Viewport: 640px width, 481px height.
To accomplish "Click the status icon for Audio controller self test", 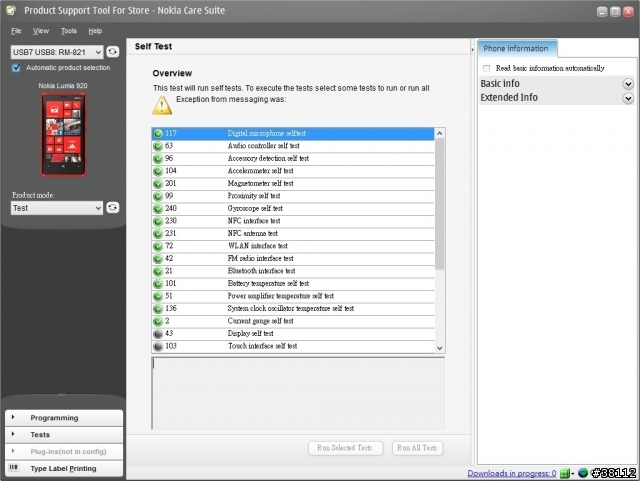I will point(158,146).
